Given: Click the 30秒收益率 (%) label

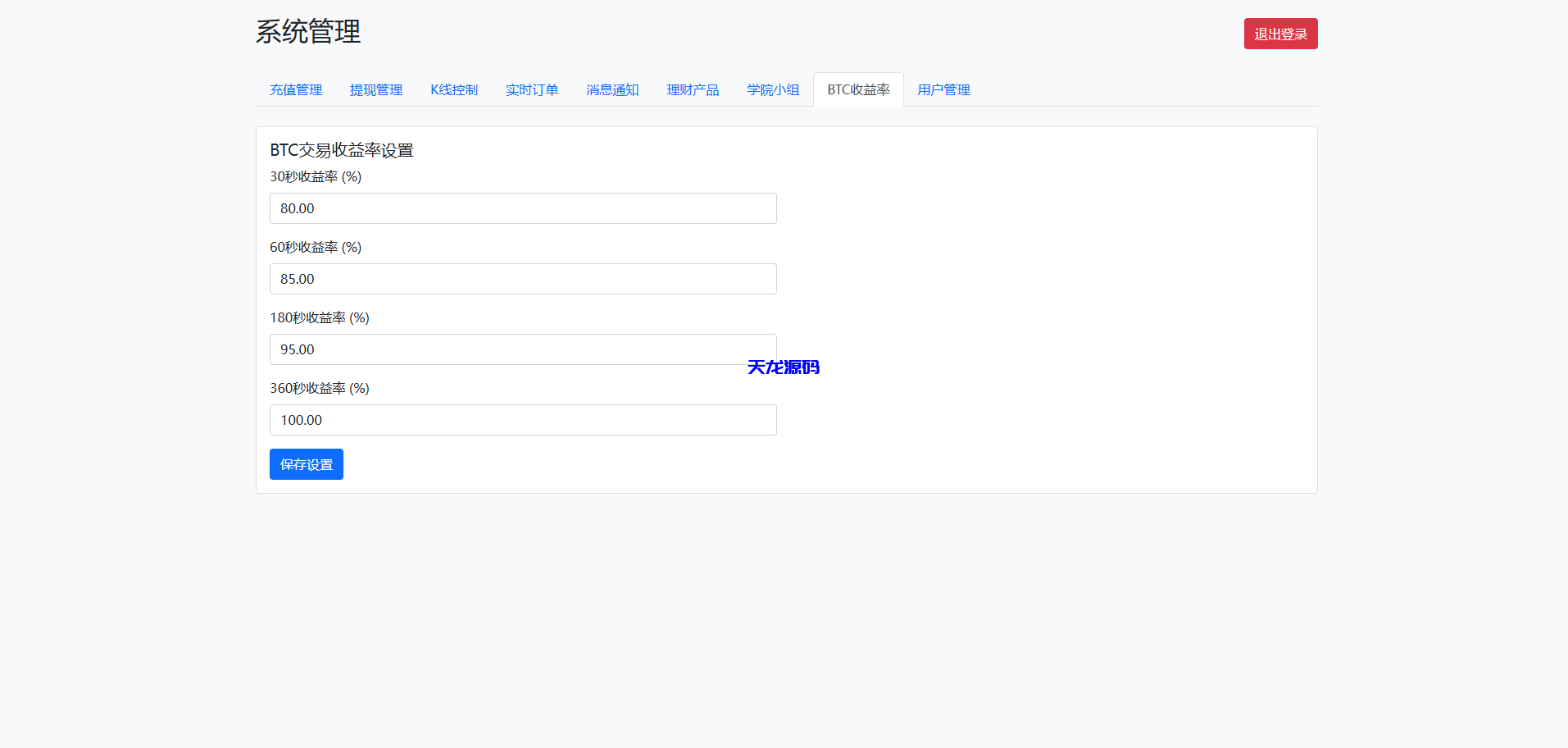Looking at the screenshot, I should tap(316, 177).
